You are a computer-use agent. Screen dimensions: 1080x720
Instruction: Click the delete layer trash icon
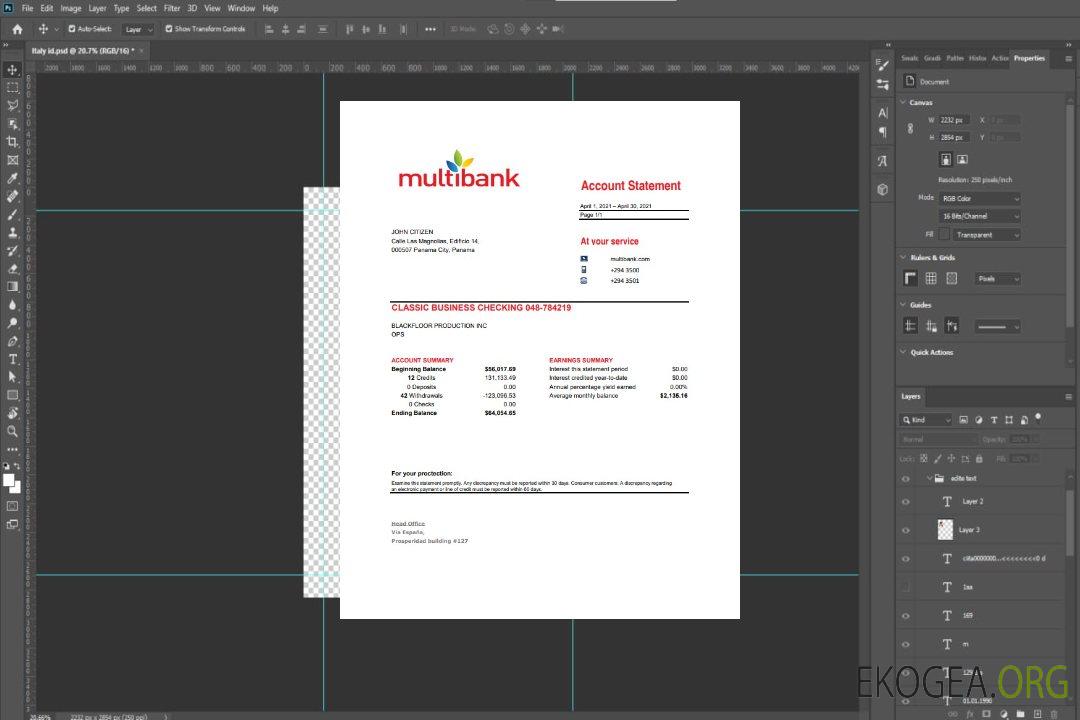(1054, 714)
